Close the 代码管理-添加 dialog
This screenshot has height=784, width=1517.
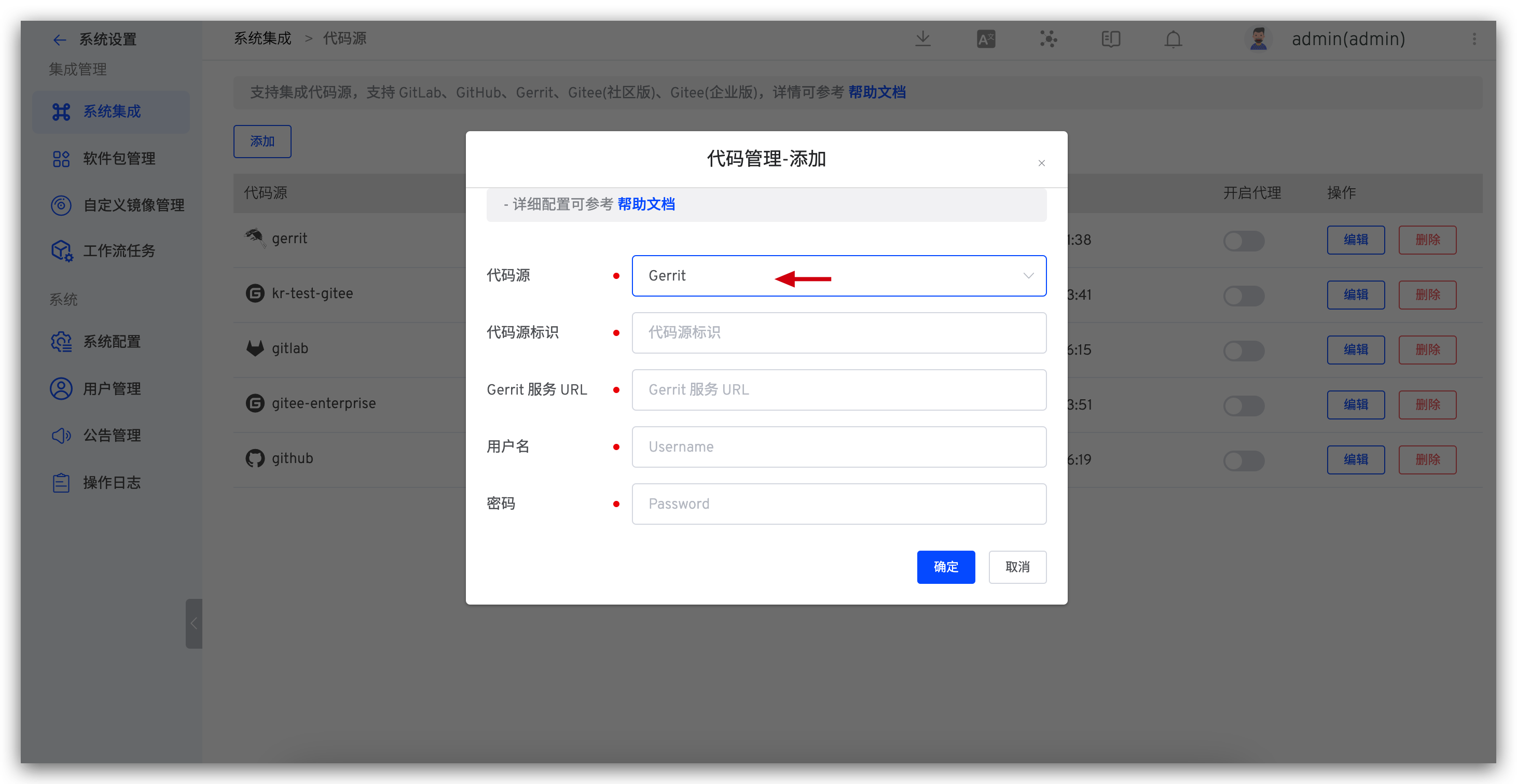1041,163
